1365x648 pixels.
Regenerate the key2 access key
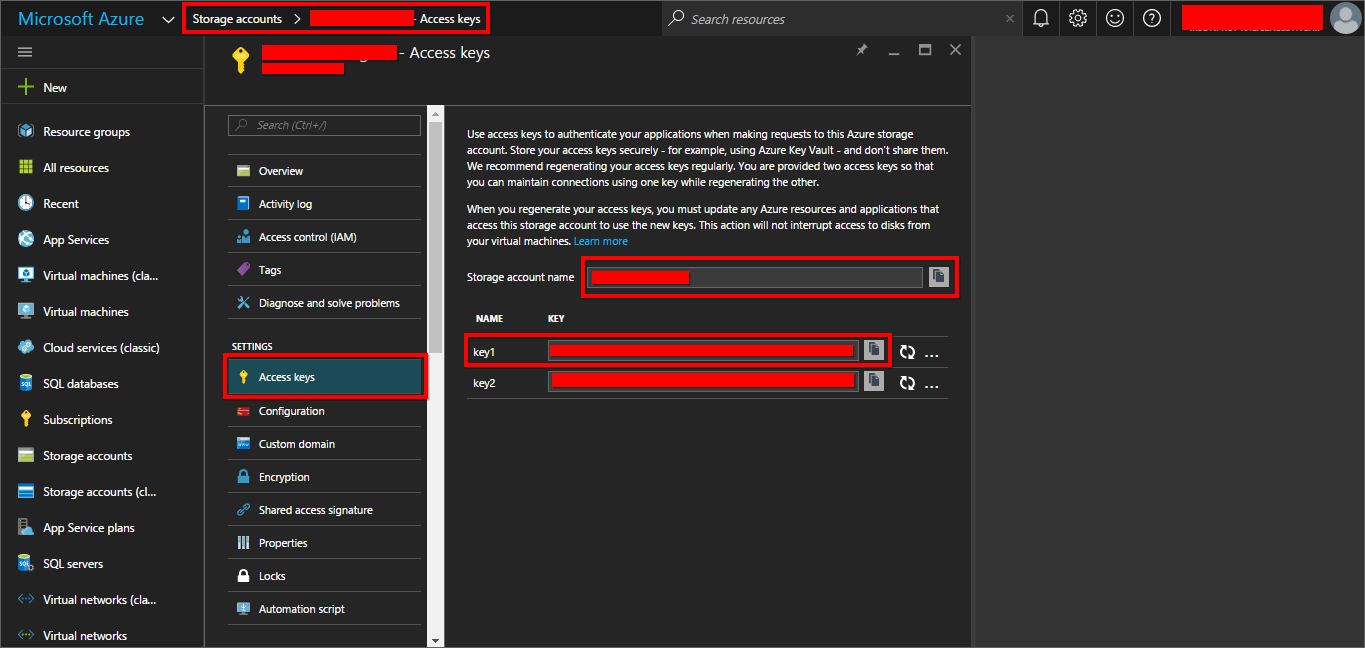pos(906,382)
